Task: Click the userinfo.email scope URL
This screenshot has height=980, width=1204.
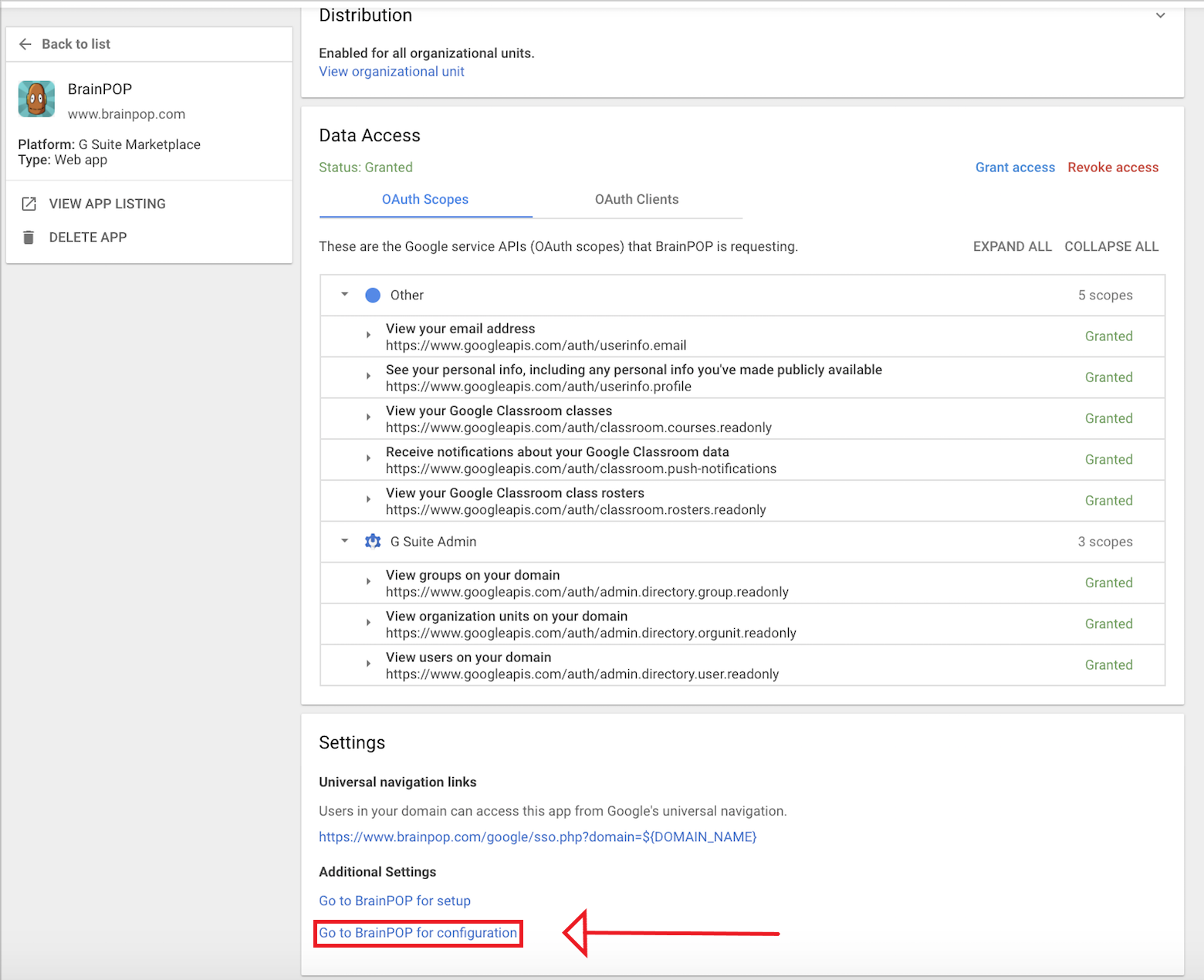Action: pyautogui.click(x=536, y=346)
